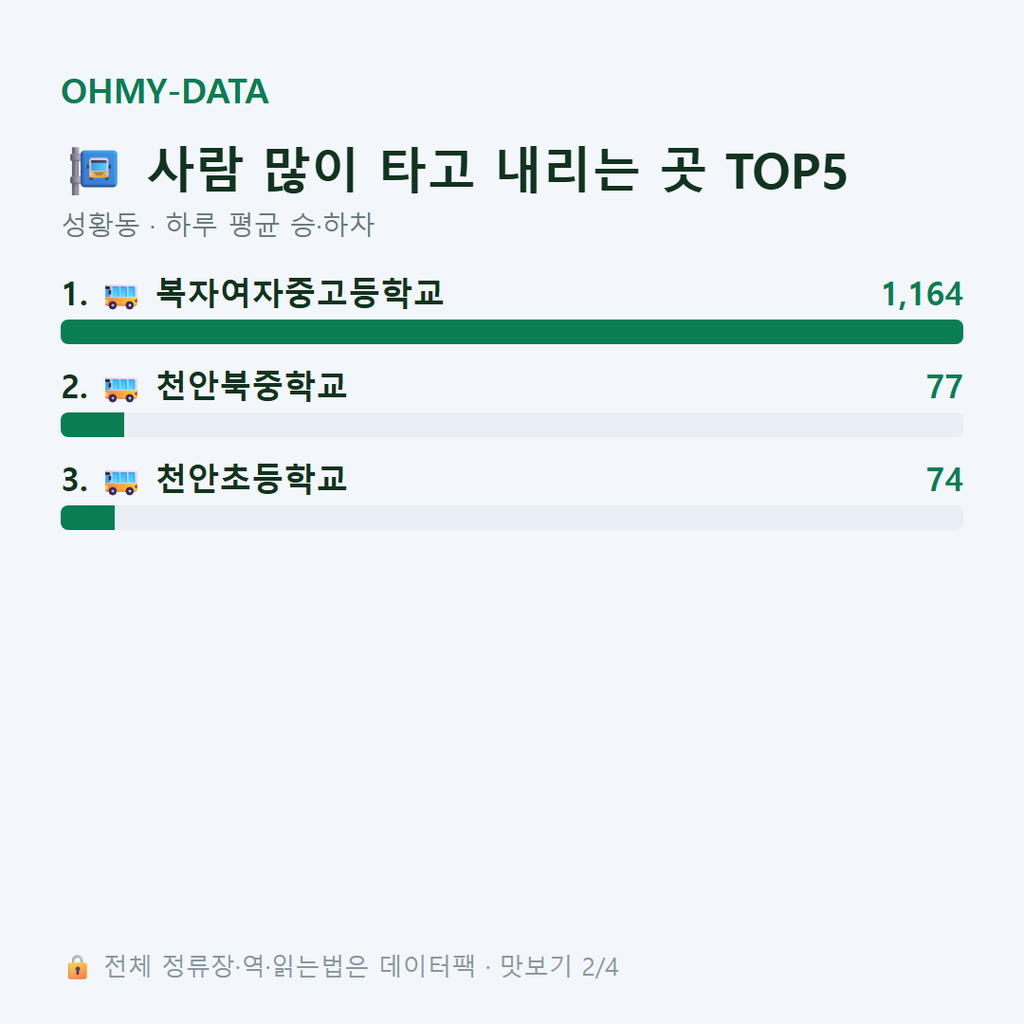Click the OHMY-DATA brand text
The width and height of the screenshot is (1024, 1024).
click(x=165, y=91)
